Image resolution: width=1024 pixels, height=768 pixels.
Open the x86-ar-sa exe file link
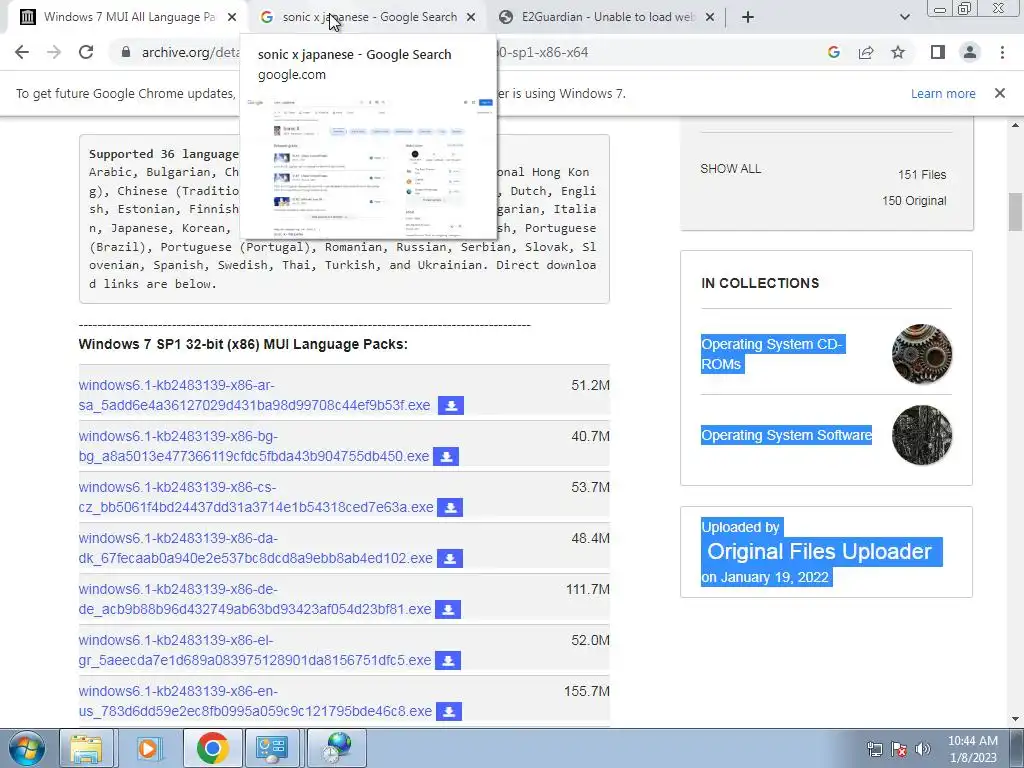(x=254, y=395)
